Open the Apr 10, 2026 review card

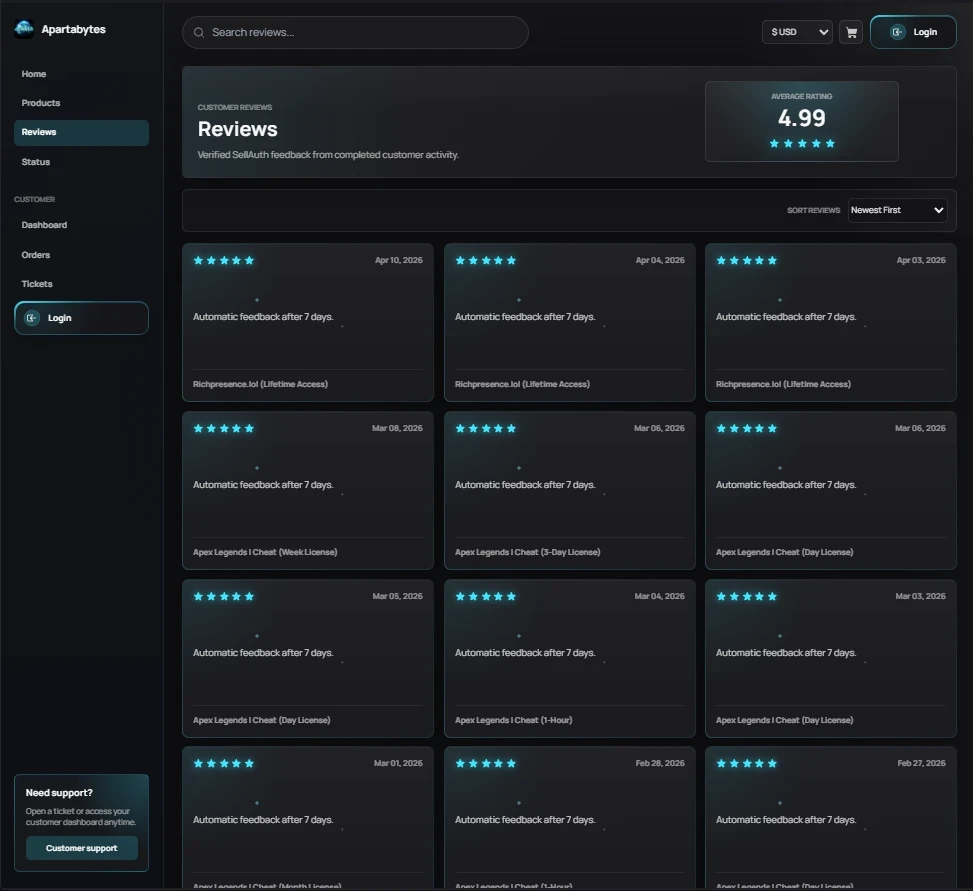coord(308,323)
